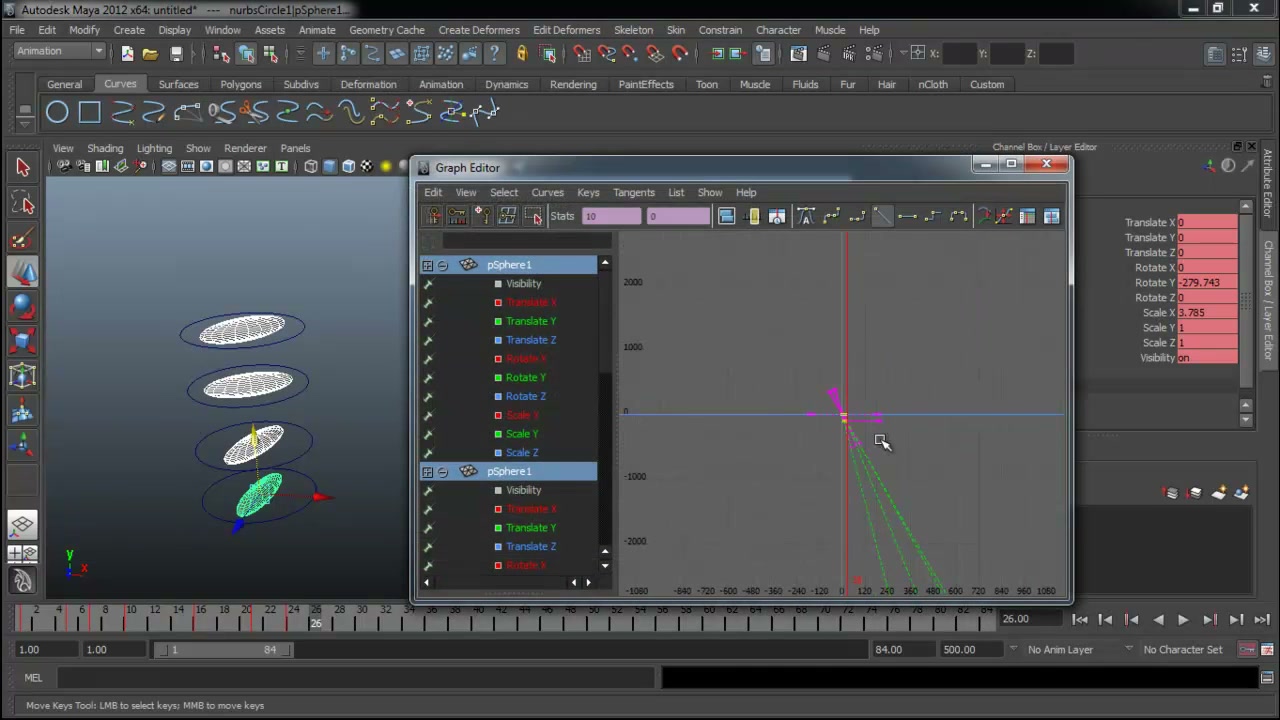Collapse the second pSphere1 node in outliner
Screen dimensions: 1280x720
click(x=443, y=472)
